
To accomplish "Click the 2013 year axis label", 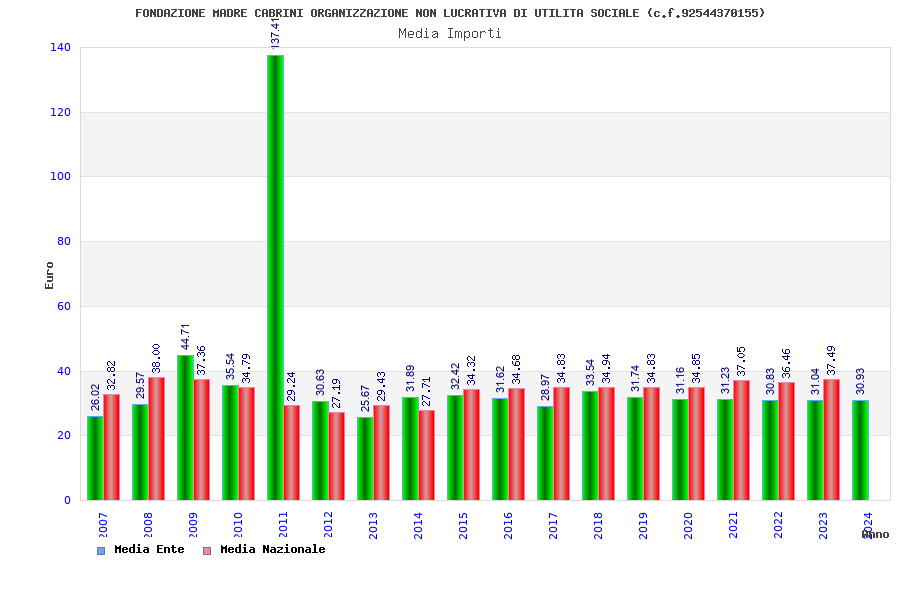I will (374, 525).
